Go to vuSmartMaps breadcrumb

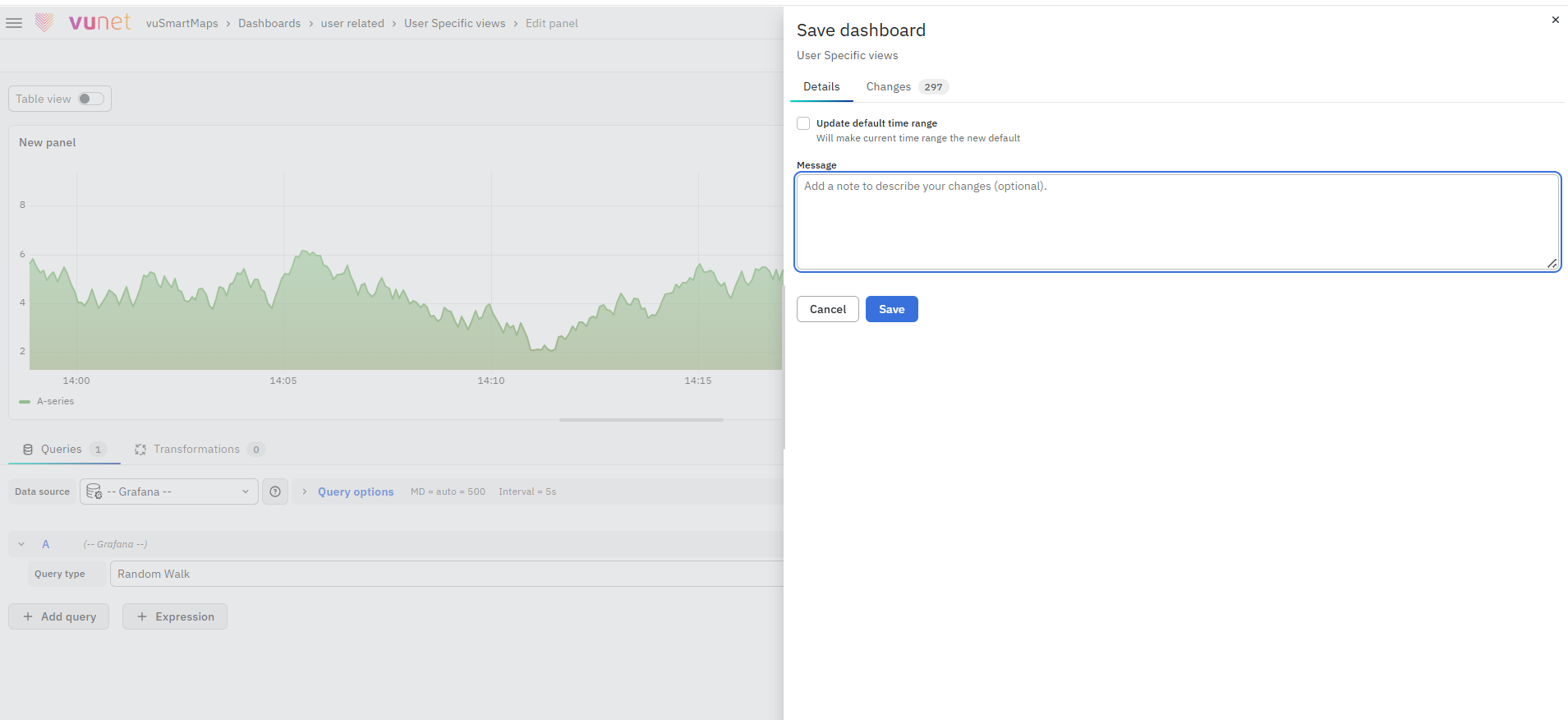coord(182,23)
